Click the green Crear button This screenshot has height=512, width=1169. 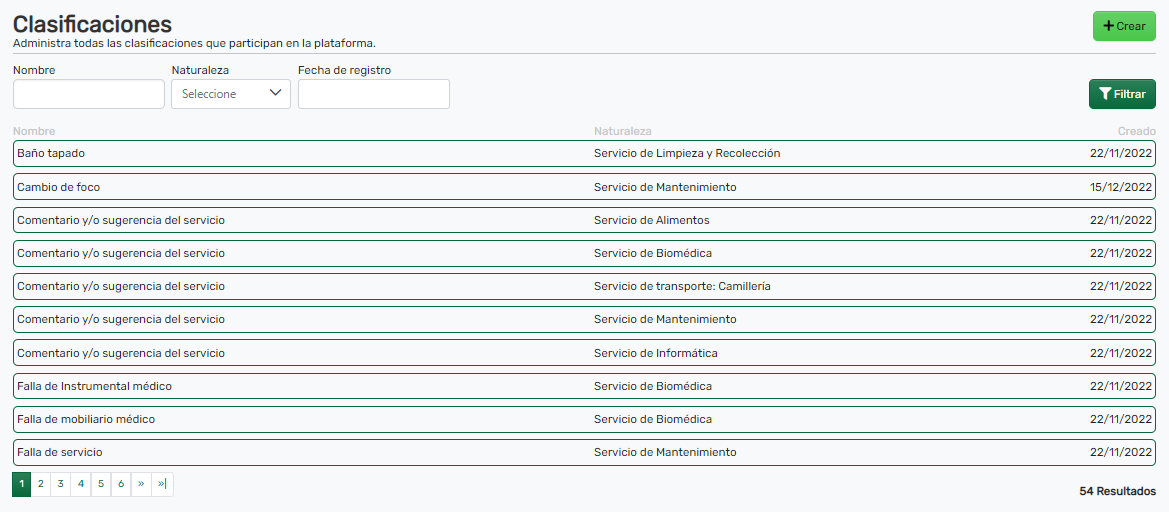pyautogui.click(x=1124, y=26)
